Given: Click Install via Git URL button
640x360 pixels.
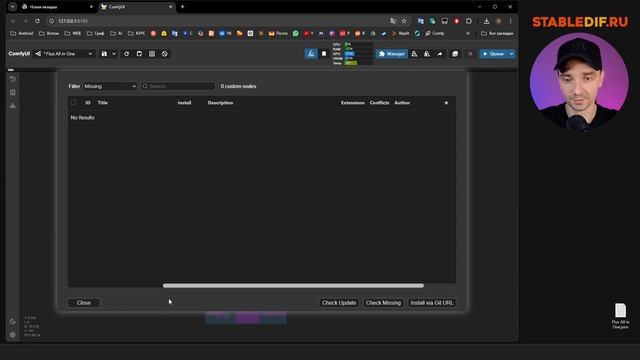Looking at the screenshot, I should [432, 303].
